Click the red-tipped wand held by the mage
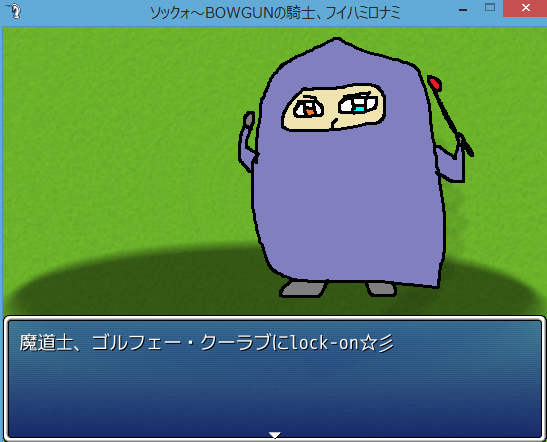Image resolution: width=547 pixels, height=442 pixels. 450,115
